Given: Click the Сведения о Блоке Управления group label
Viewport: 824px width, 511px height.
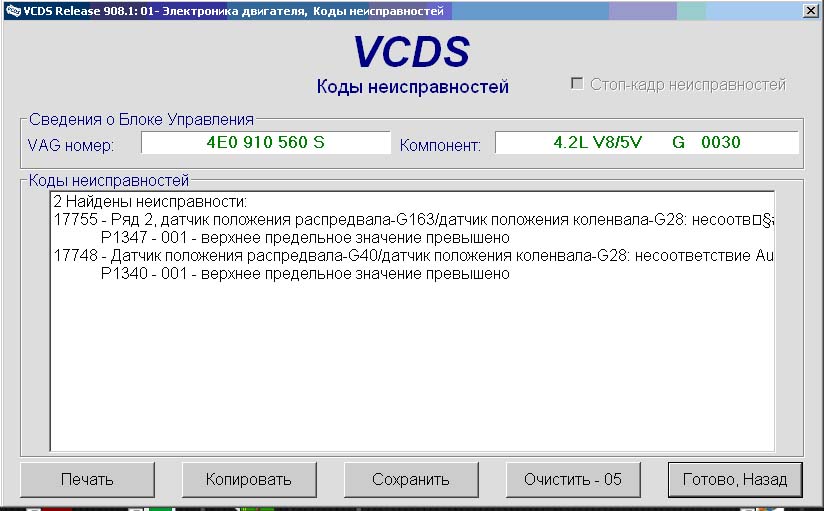Looking at the screenshot, I should 141,119.
